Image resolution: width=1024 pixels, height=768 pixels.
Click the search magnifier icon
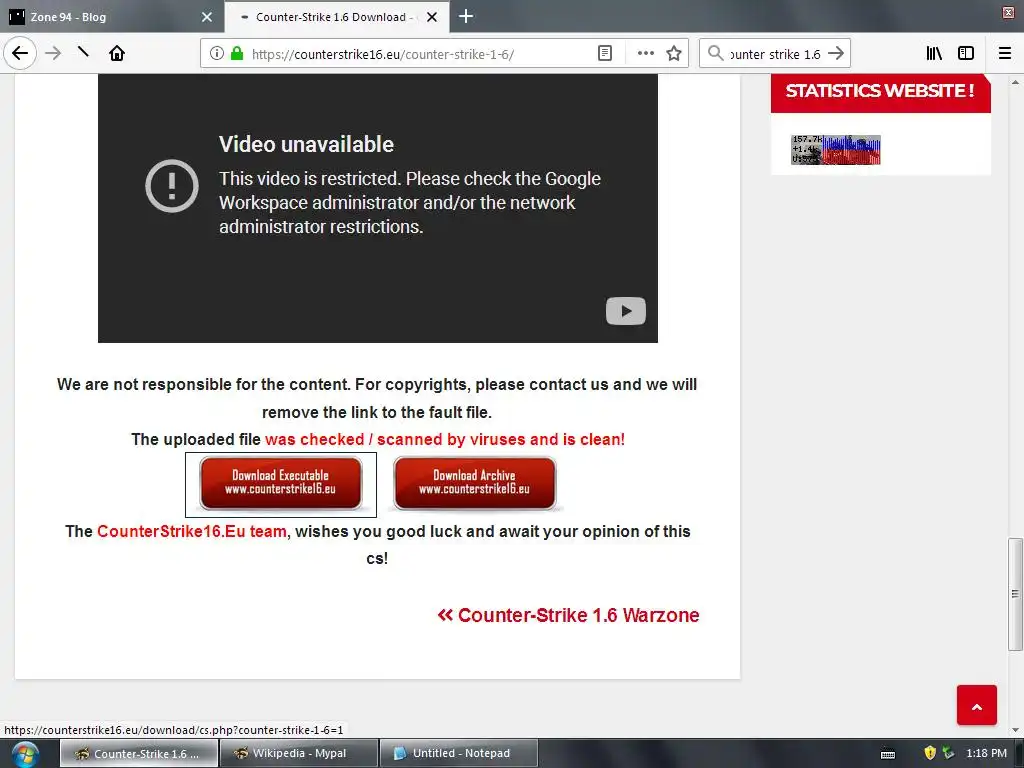(716, 53)
